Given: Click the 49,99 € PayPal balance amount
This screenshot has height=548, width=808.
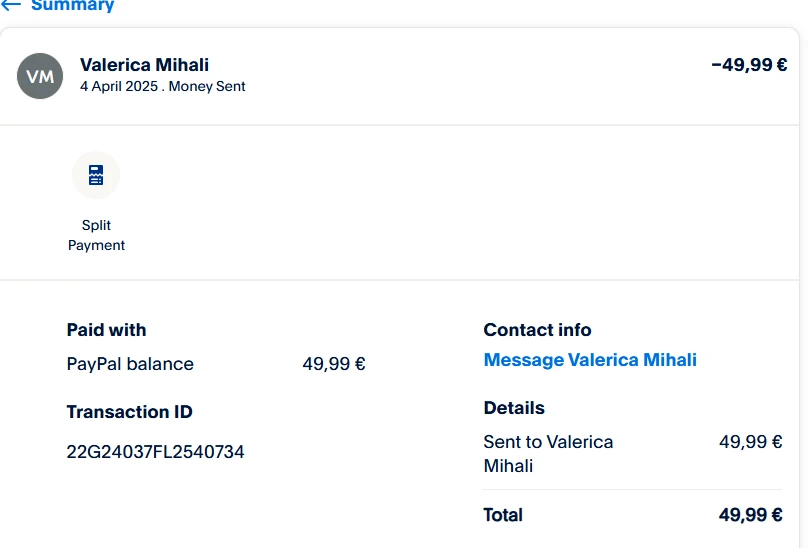Looking at the screenshot, I should coord(333,364).
